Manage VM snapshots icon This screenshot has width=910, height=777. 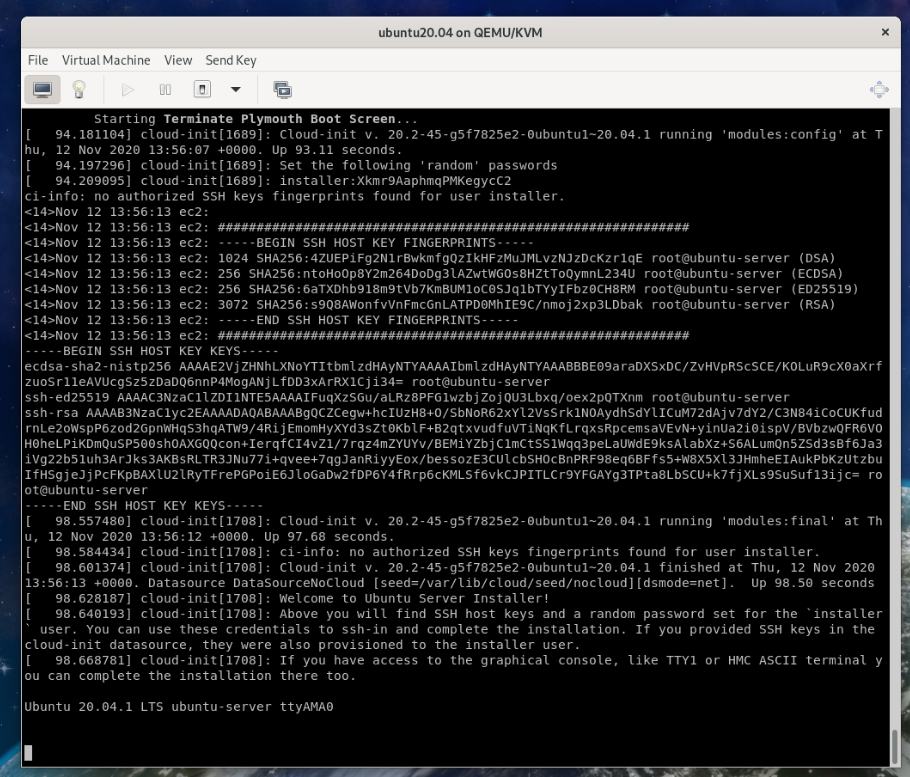point(283,89)
